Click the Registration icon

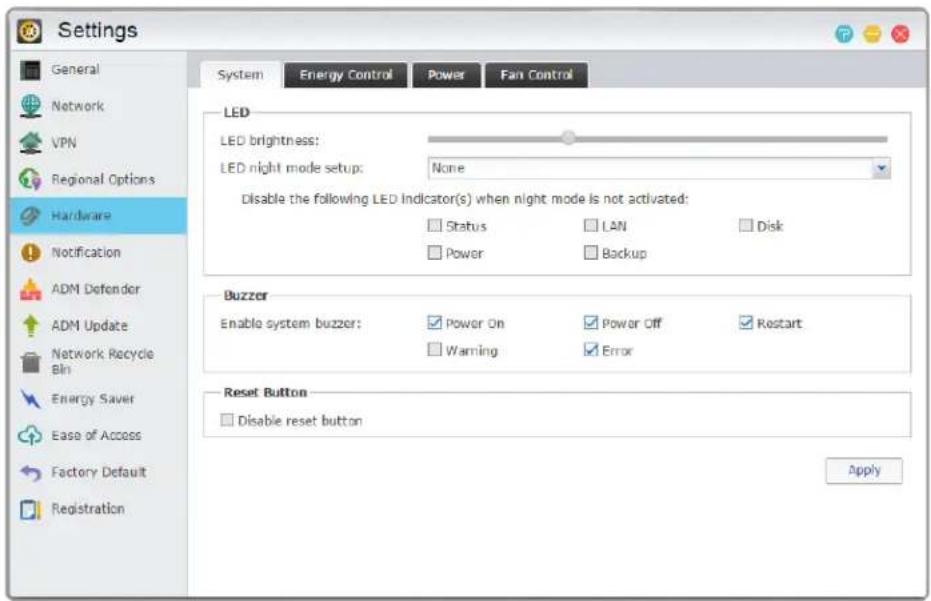pyautogui.click(x=30, y=510)
